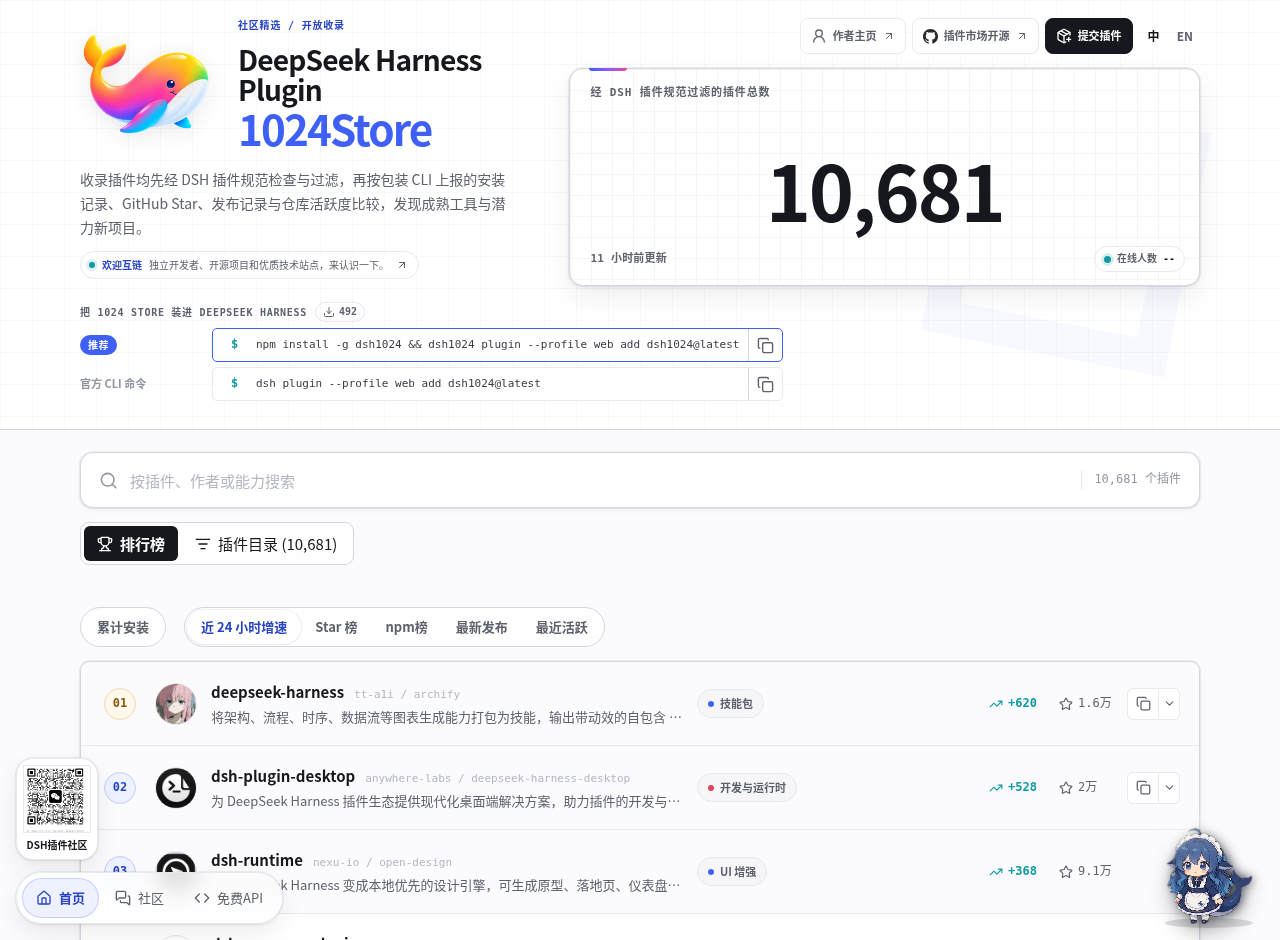The width and height of the screenshot is (1280, 940).
Task: Switch language to EN
Action: 1185,37
